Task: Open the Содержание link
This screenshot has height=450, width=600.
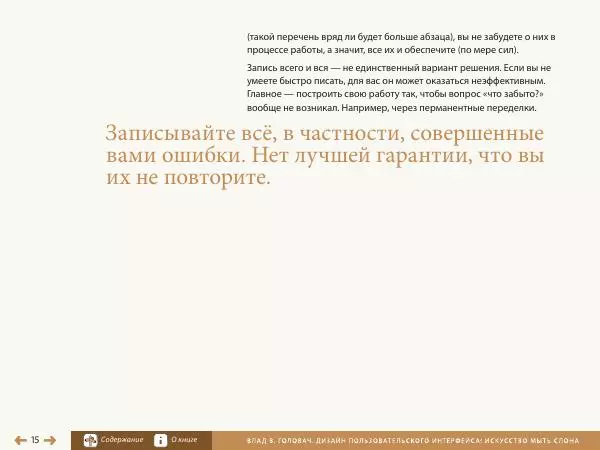Action: (x=122, y=440)
